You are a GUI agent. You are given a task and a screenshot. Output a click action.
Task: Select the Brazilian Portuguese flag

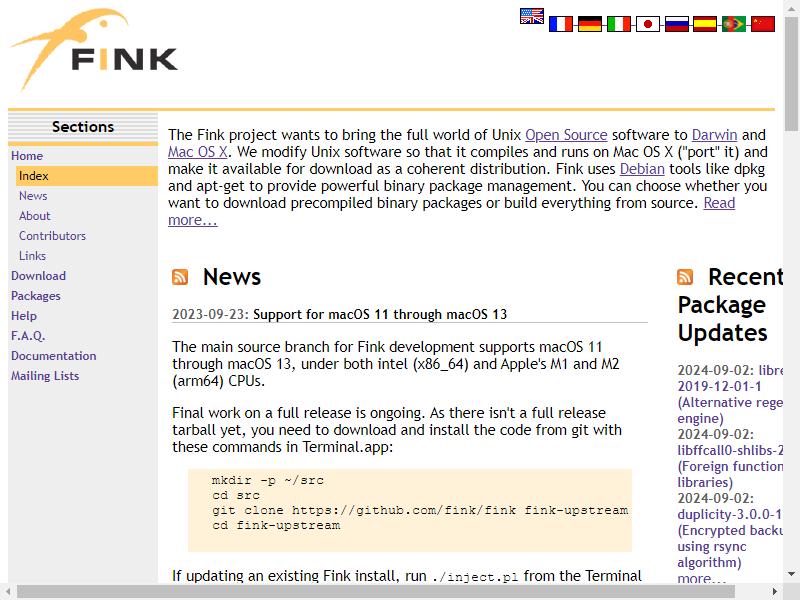pos(734,24)
